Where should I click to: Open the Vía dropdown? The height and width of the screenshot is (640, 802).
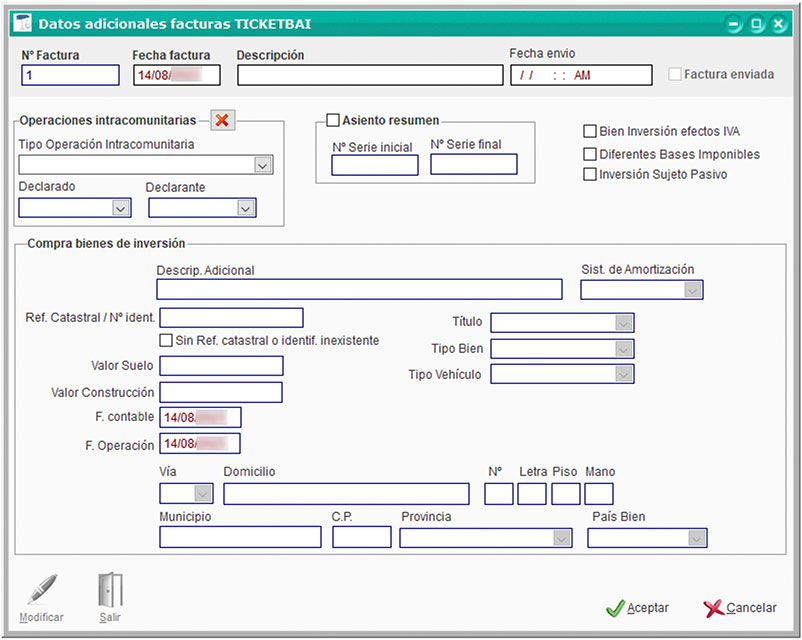pyautogui.click(x=203, y=494)
